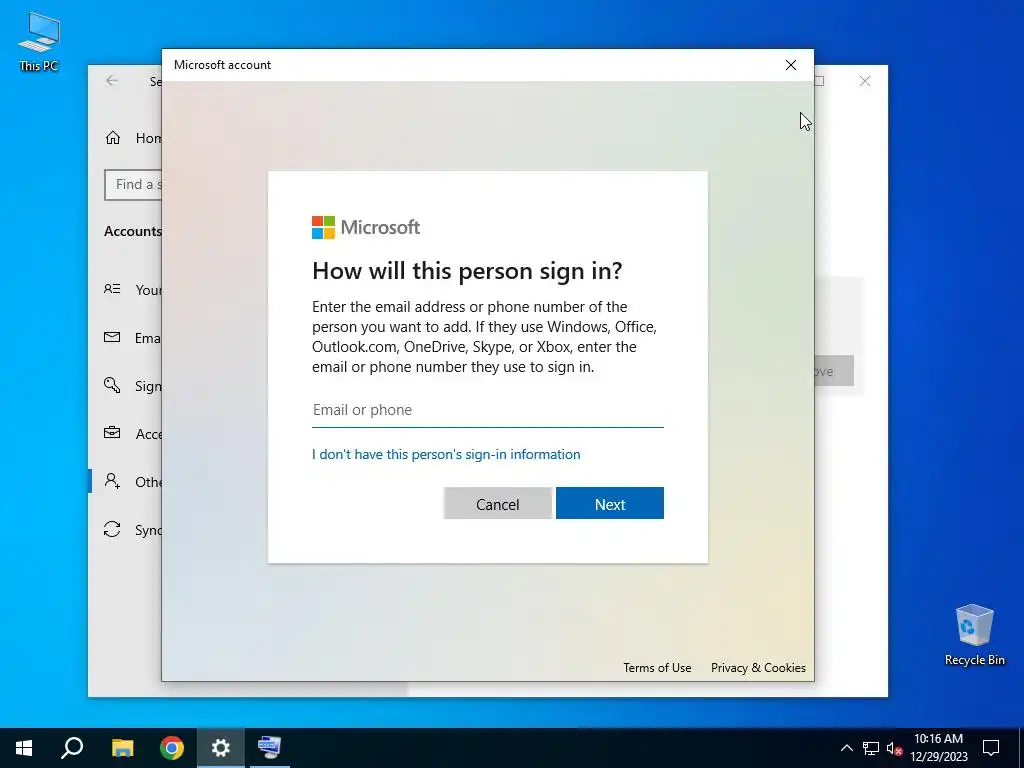Click the Microsoft logo in the dialog
Image resolution: width=1024 pixels, height=768 pixels.
[x=366, y=227]
